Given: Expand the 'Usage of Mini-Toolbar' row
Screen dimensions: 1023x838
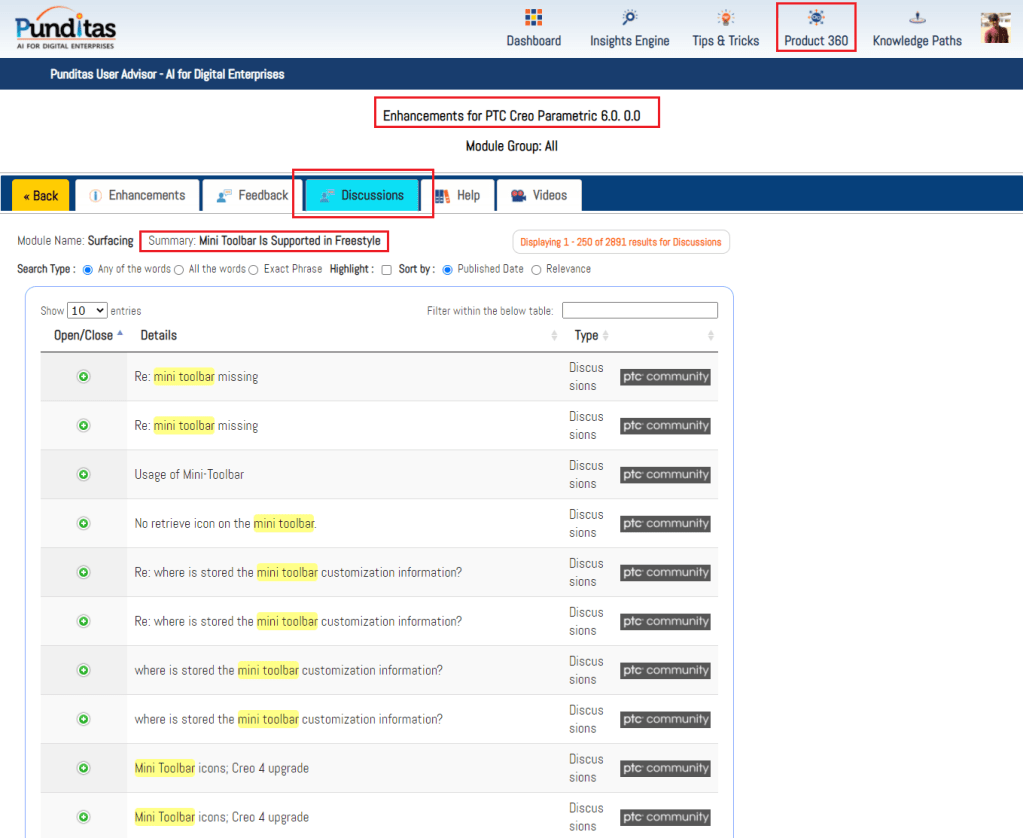Looking at the screenshot, I should coord(84,474).
